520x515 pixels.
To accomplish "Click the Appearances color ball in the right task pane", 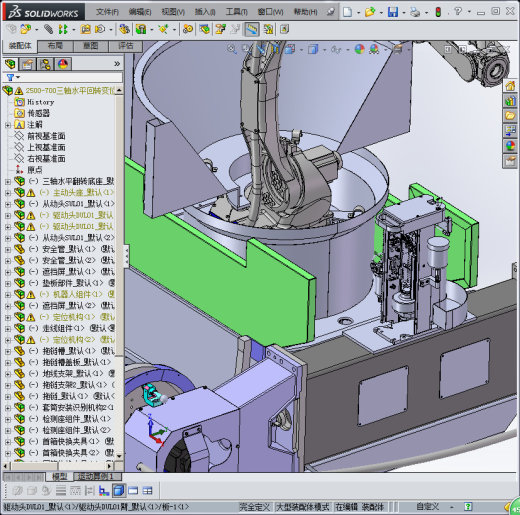I will pos(510,146).
